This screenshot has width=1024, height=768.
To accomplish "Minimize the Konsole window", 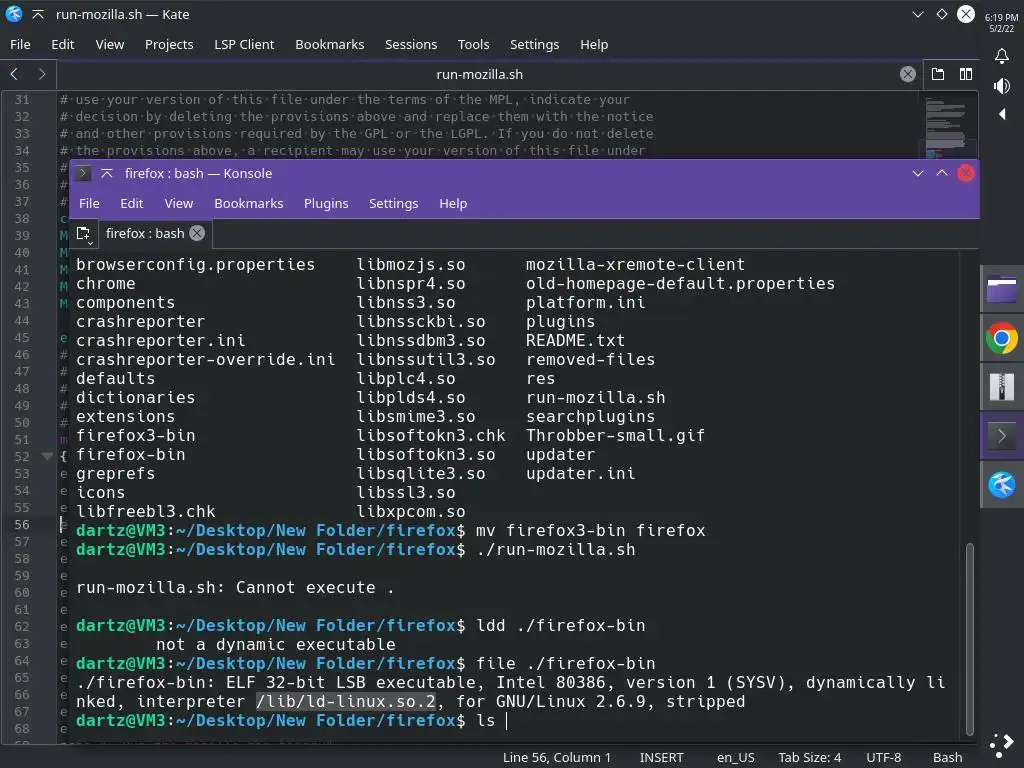I will tap(918, 173).
